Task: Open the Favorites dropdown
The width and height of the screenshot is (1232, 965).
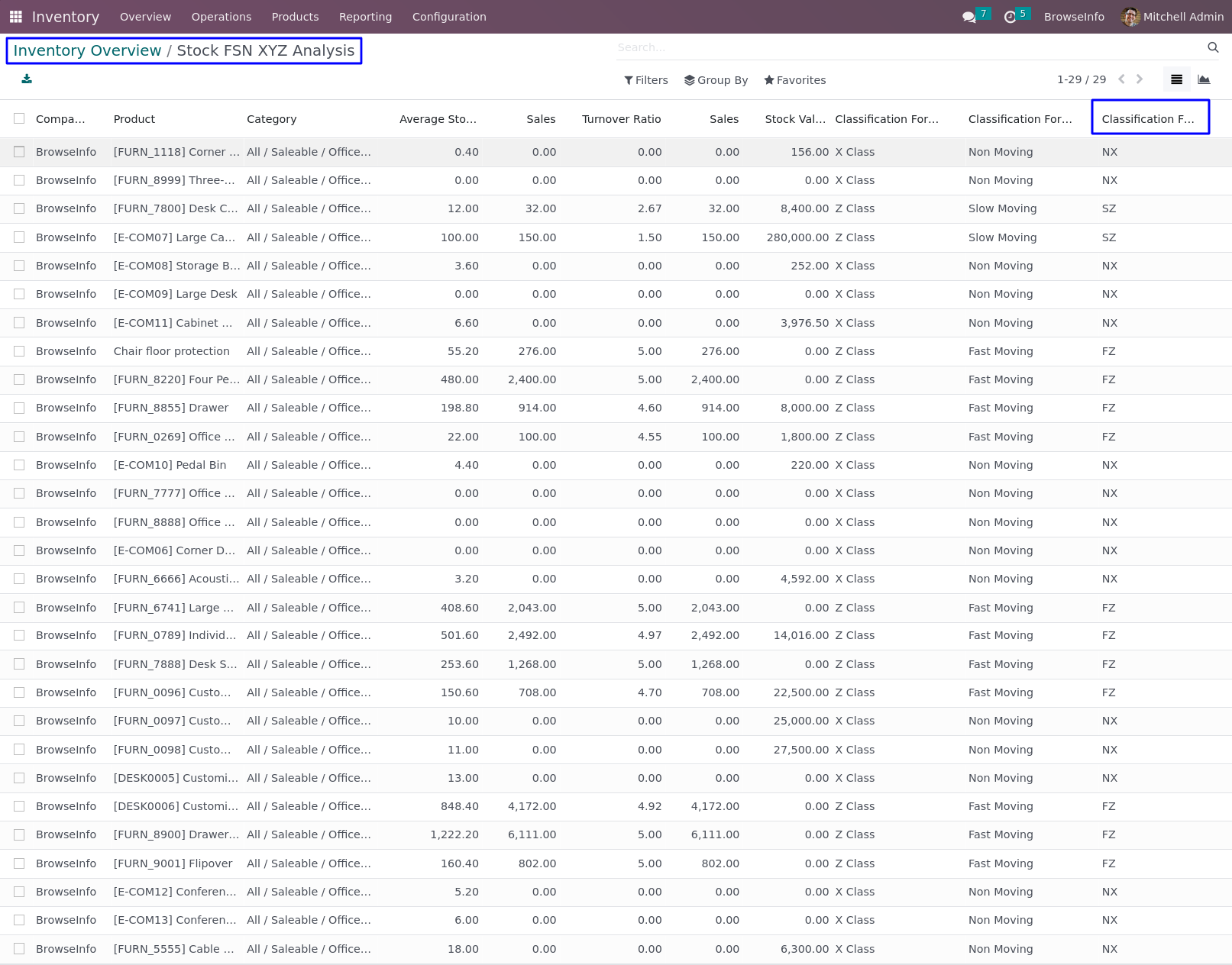Action: point(794,80)
